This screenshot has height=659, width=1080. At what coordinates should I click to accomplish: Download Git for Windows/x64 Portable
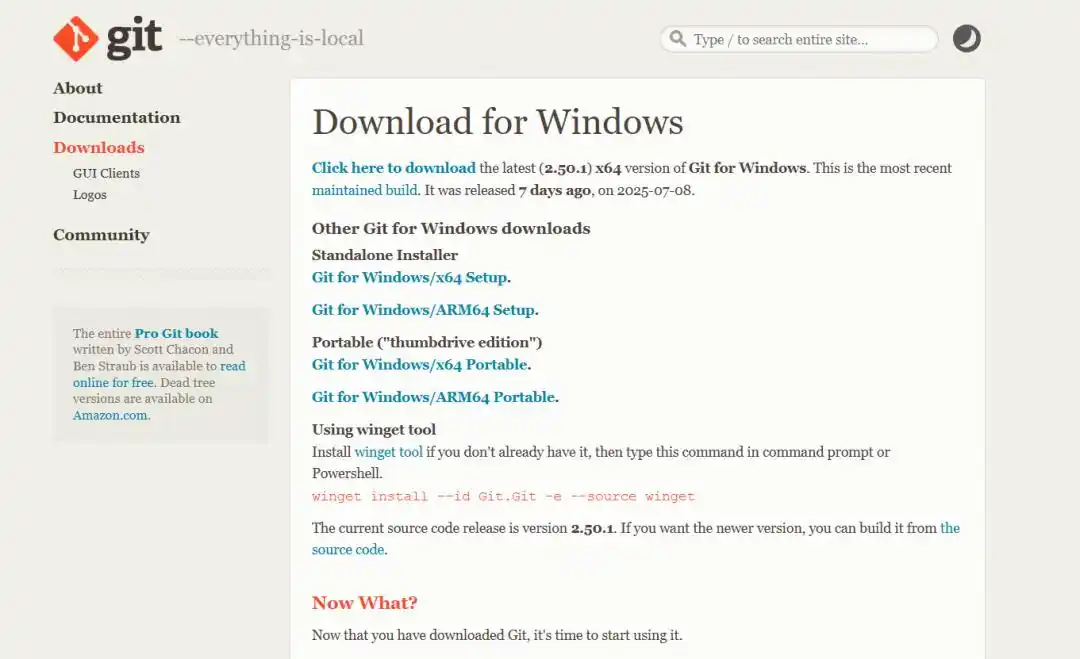point(419,364)
